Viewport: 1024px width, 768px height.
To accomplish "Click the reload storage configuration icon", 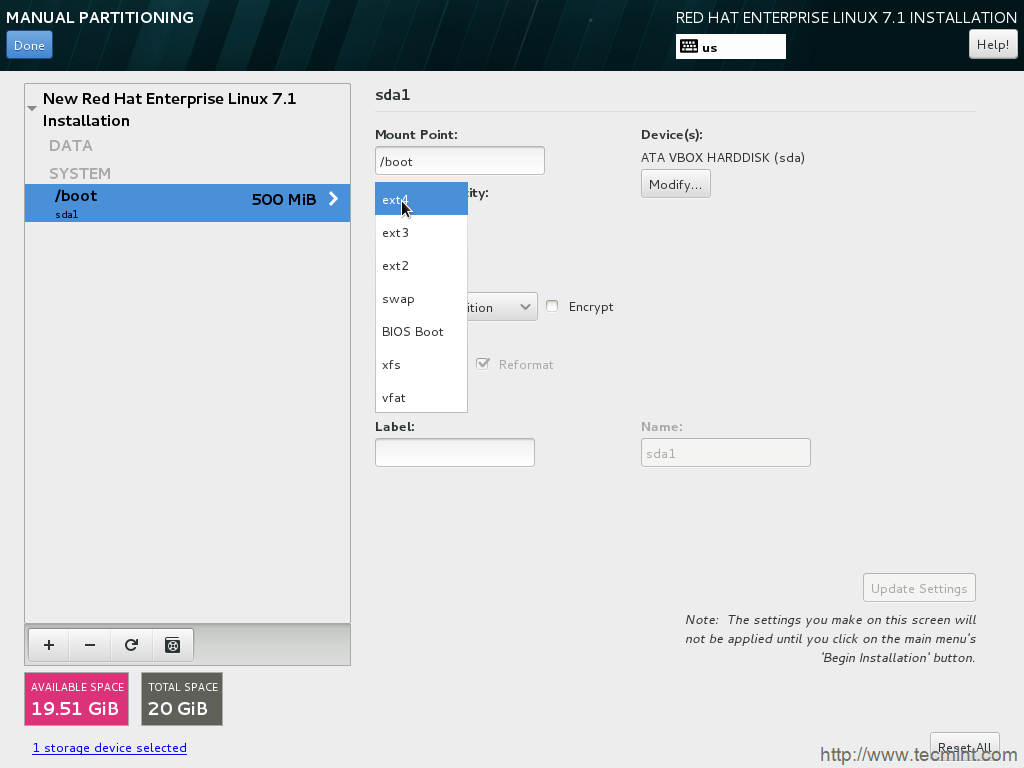I will click(131, 645).
